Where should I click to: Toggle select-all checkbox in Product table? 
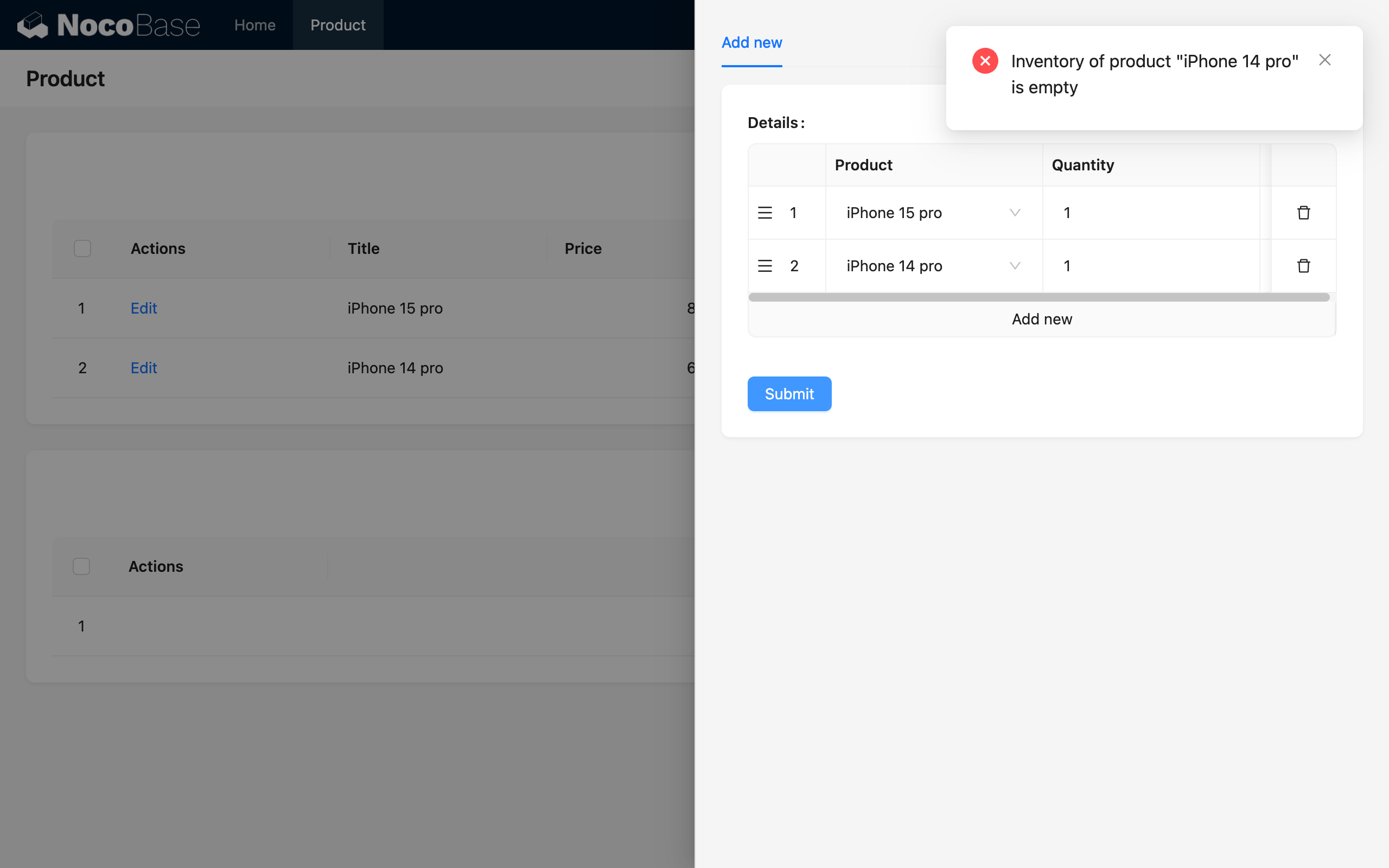point(82,248)
